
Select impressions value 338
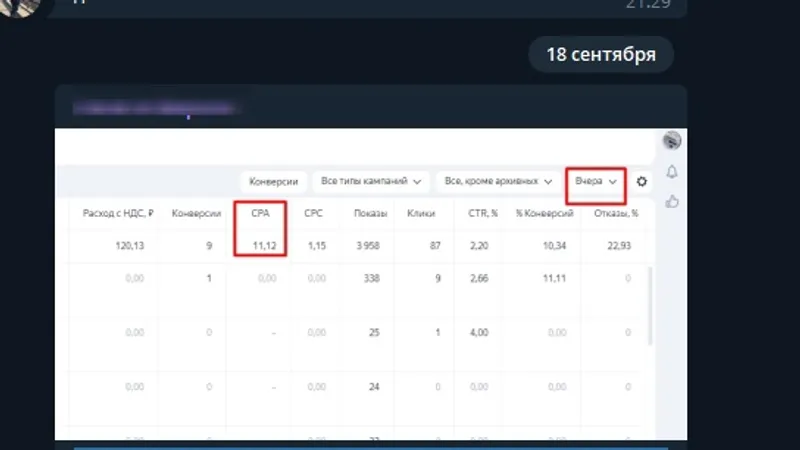click(371, 279)
